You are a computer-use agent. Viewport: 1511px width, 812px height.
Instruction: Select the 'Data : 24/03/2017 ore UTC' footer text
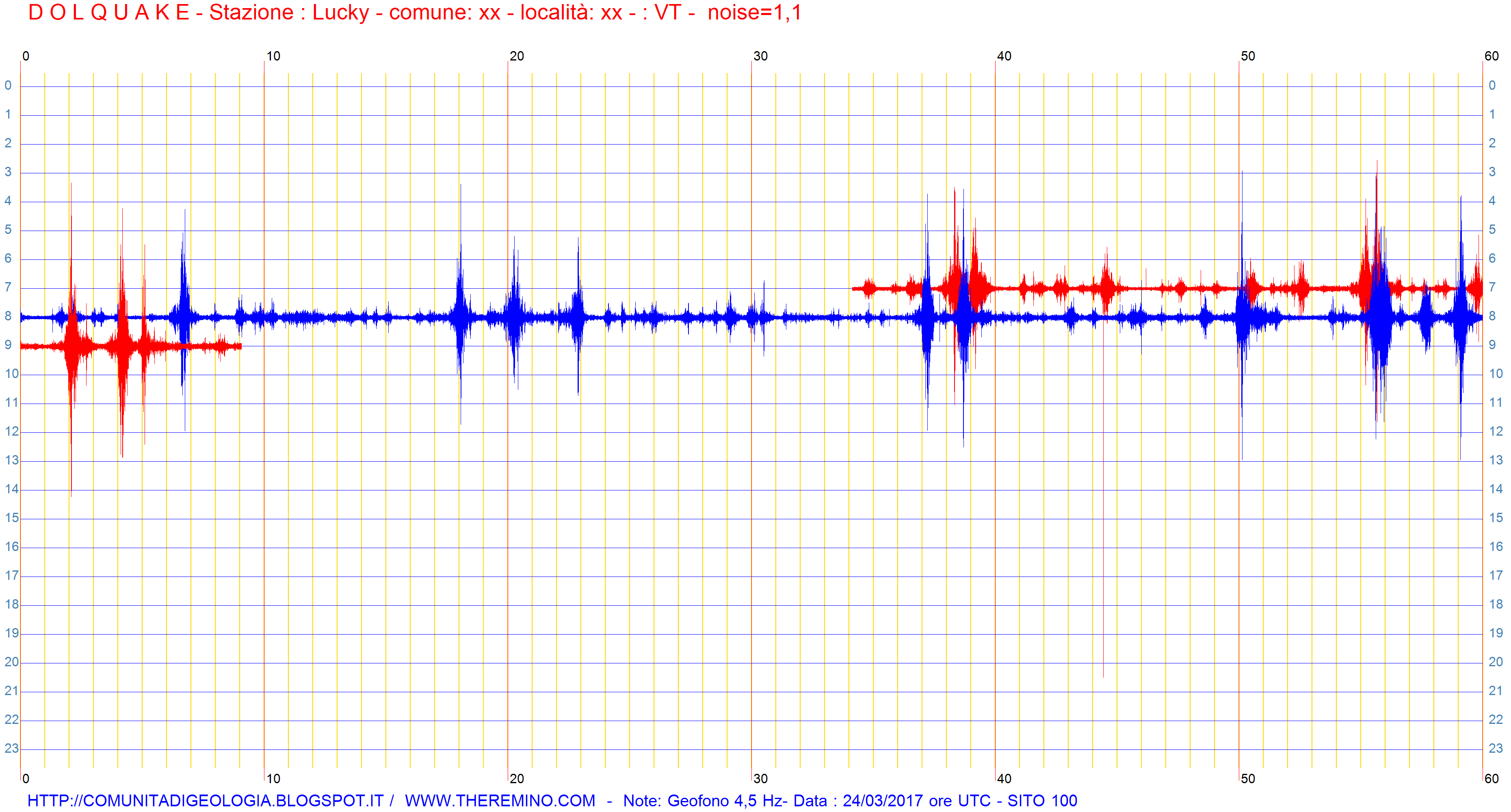pos(892,800)
